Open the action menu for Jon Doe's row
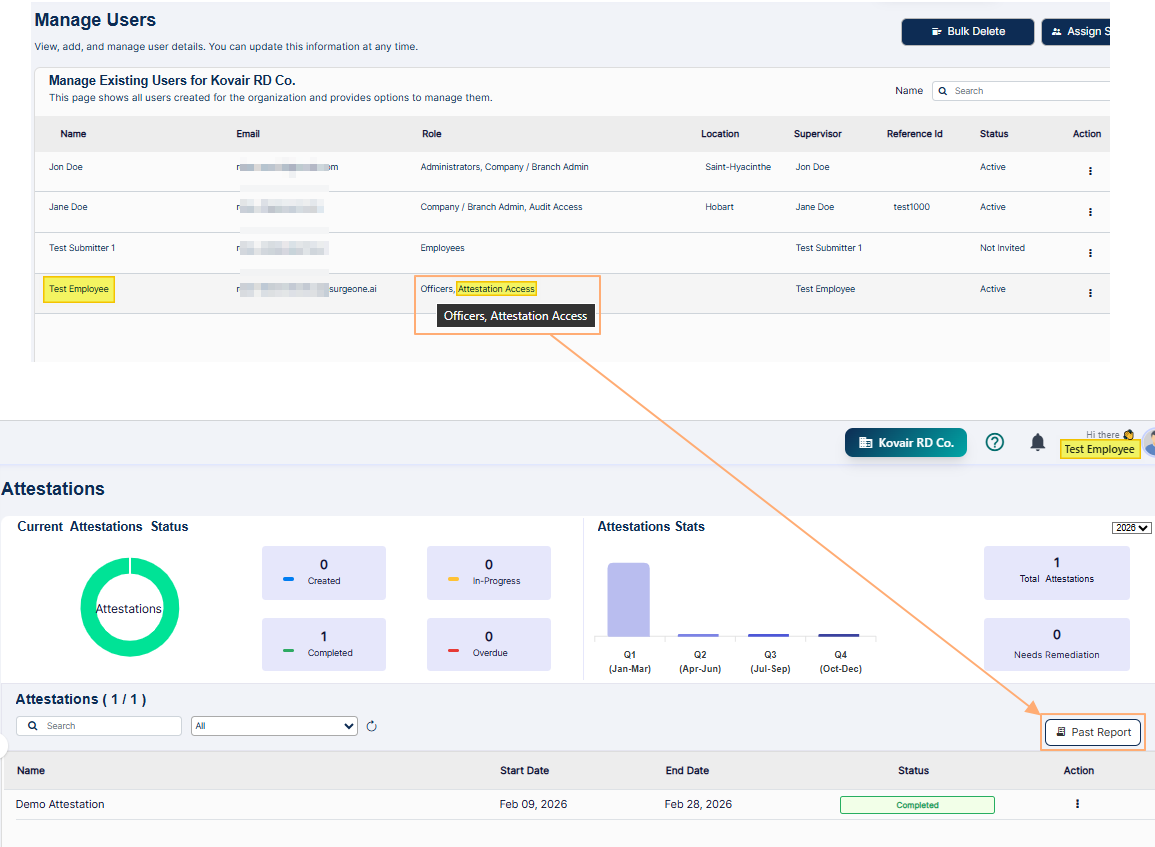This screenshot has width=1155, height=847. pyautogui.click(x=1090, y=170)
